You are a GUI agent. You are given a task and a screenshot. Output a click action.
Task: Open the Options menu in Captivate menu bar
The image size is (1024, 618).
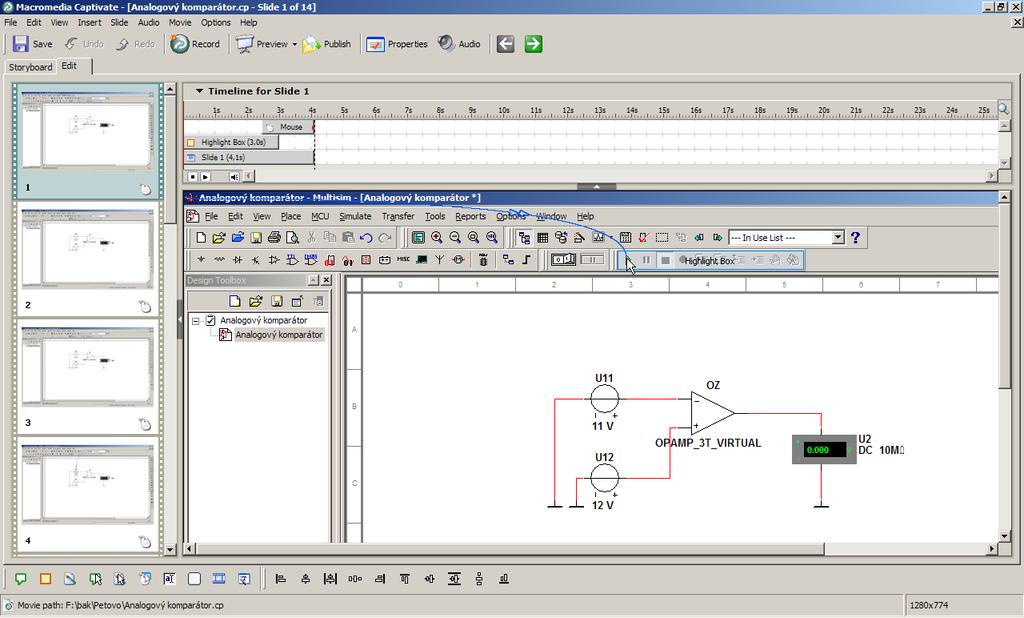click(x=216, y=22)
